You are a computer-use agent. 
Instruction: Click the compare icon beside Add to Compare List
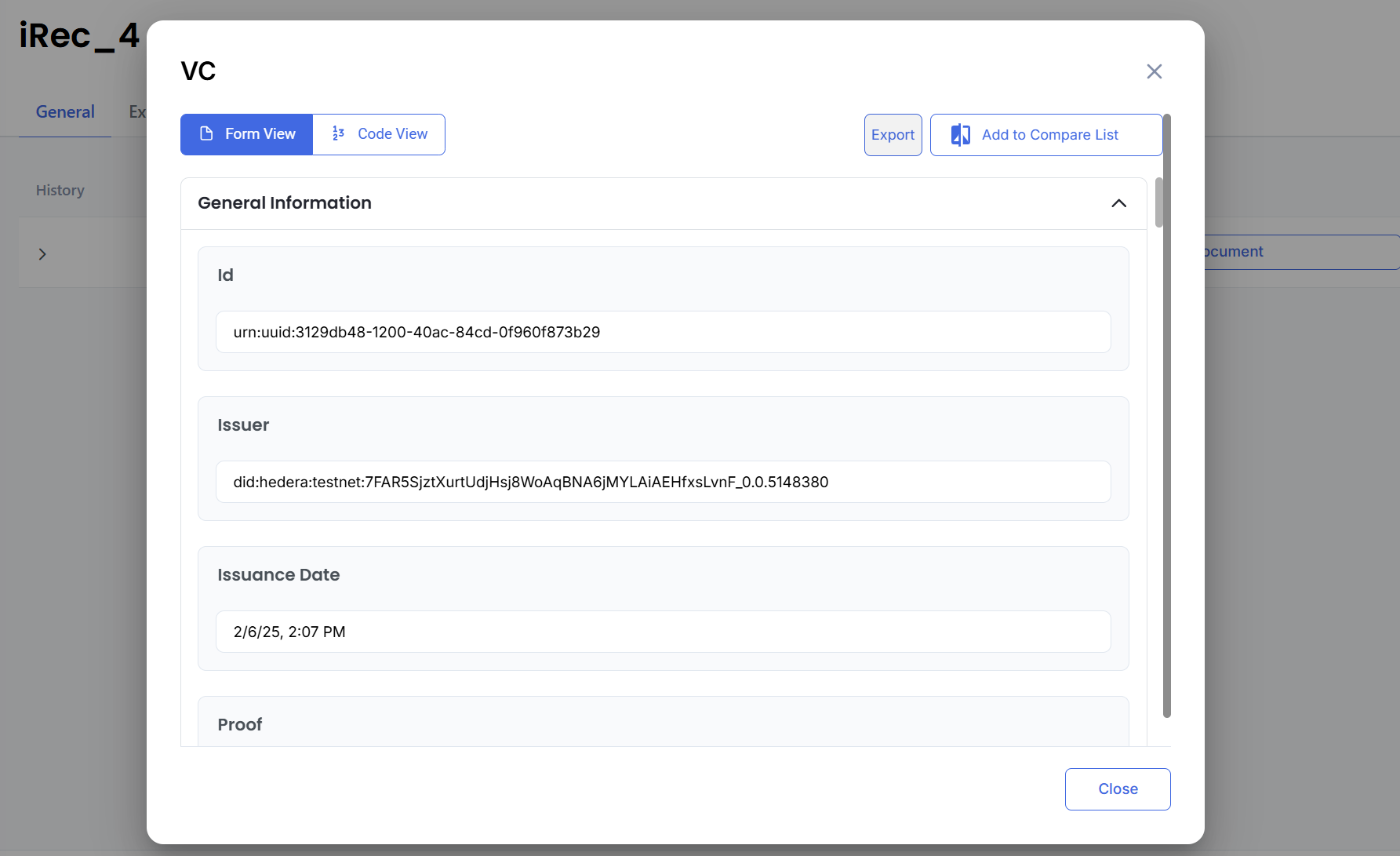(960, 135)
